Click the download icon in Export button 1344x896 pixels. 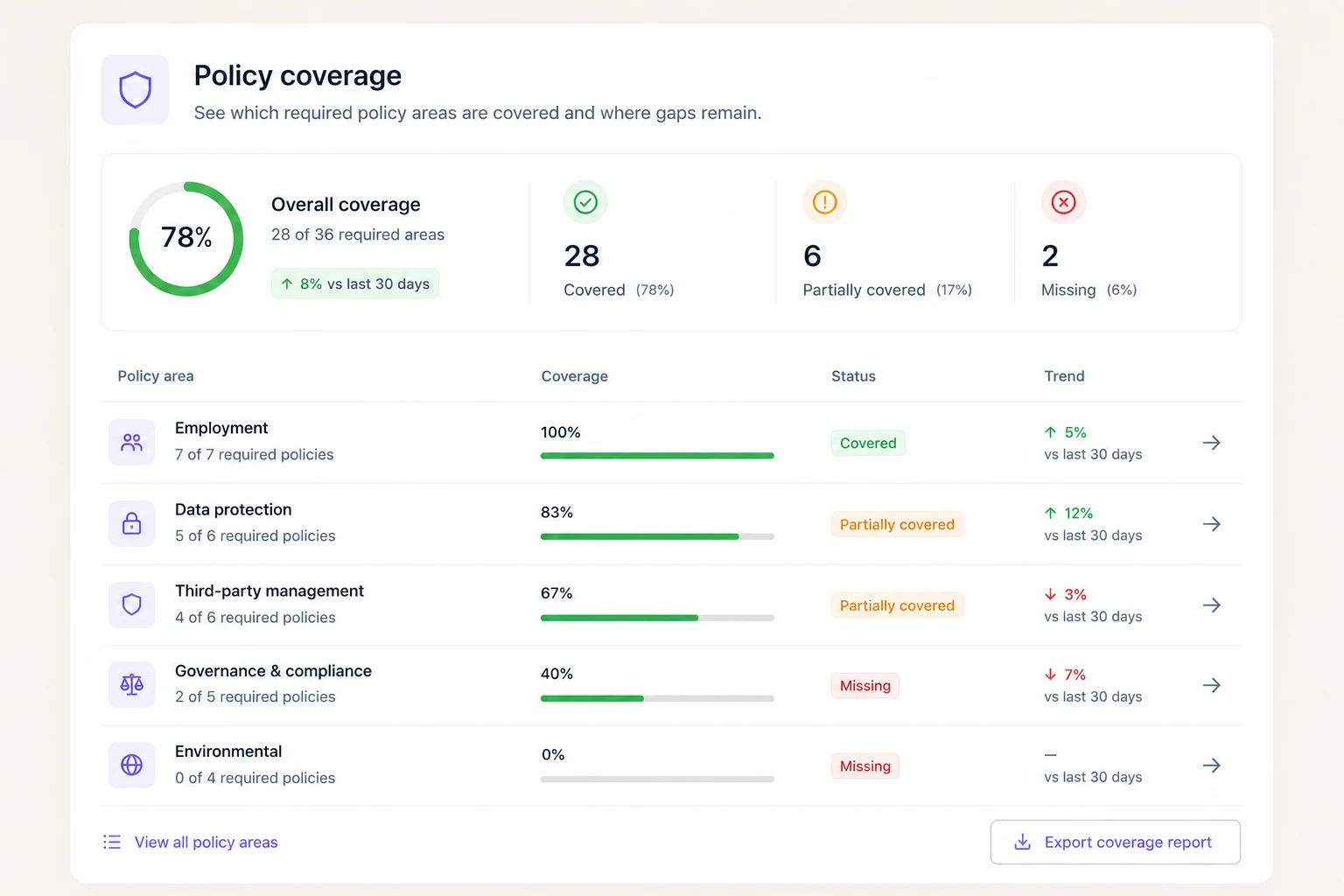(x=1022, y=842)
